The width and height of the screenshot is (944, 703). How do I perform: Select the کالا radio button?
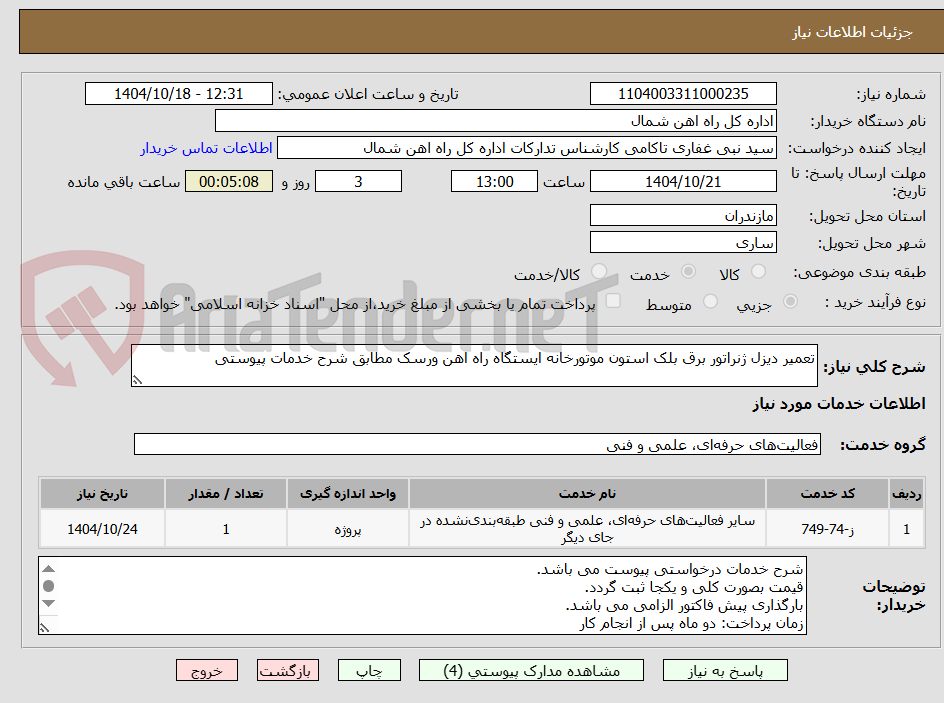coord(759,271)
